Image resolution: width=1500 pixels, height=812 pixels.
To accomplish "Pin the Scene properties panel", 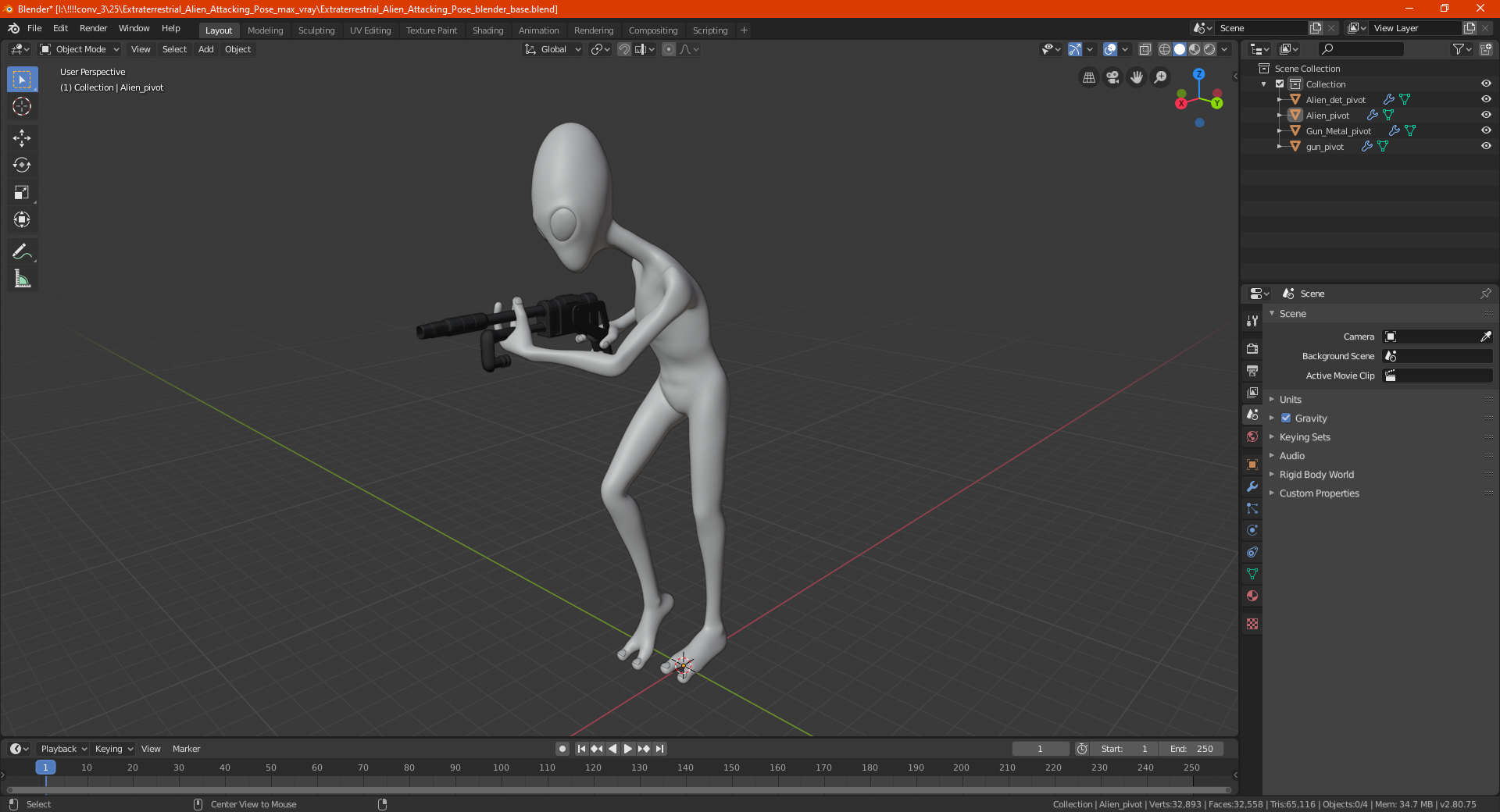I will [1485, 294].
